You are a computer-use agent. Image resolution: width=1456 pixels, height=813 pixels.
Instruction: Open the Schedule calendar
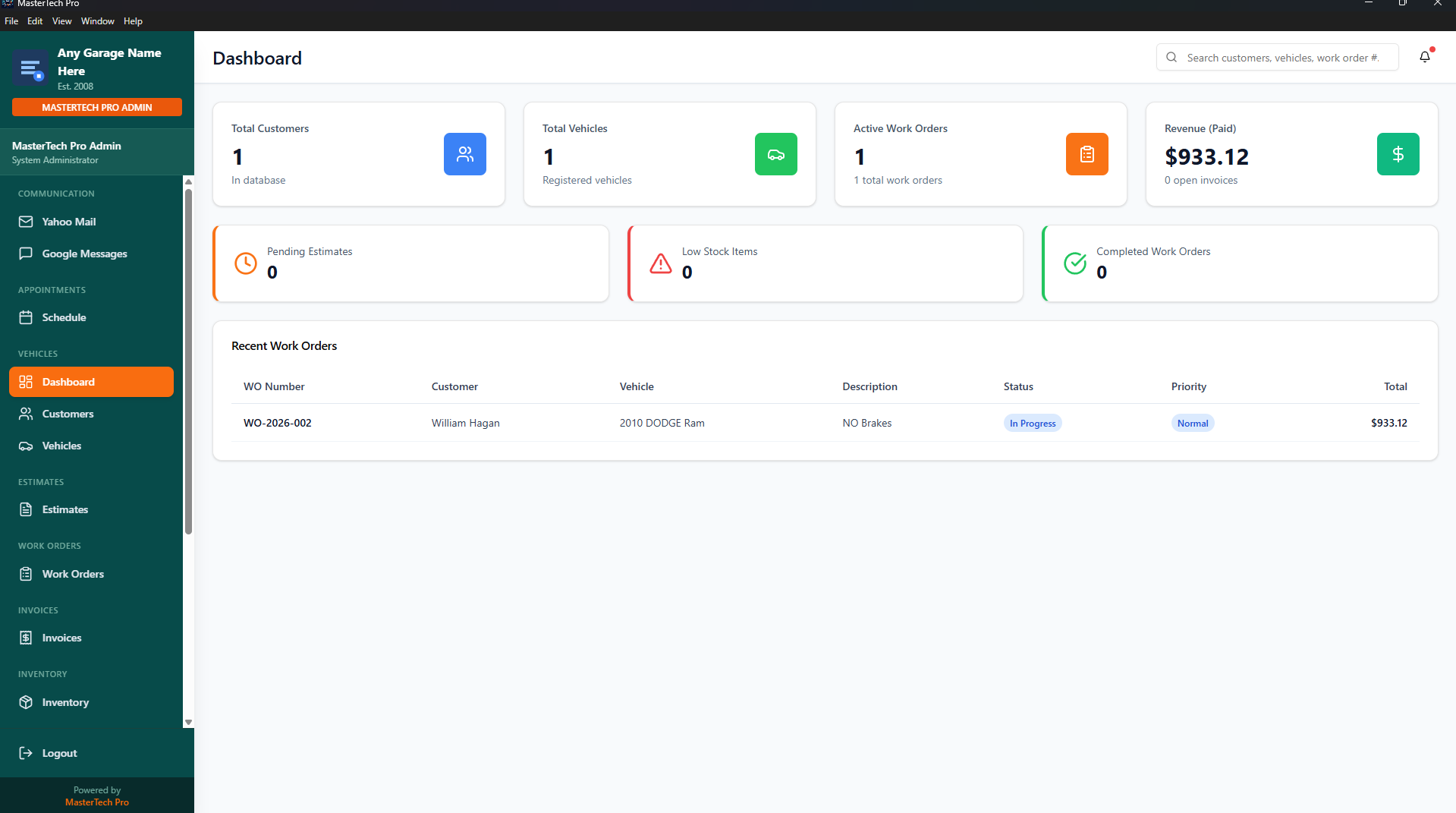pos(62,317)
